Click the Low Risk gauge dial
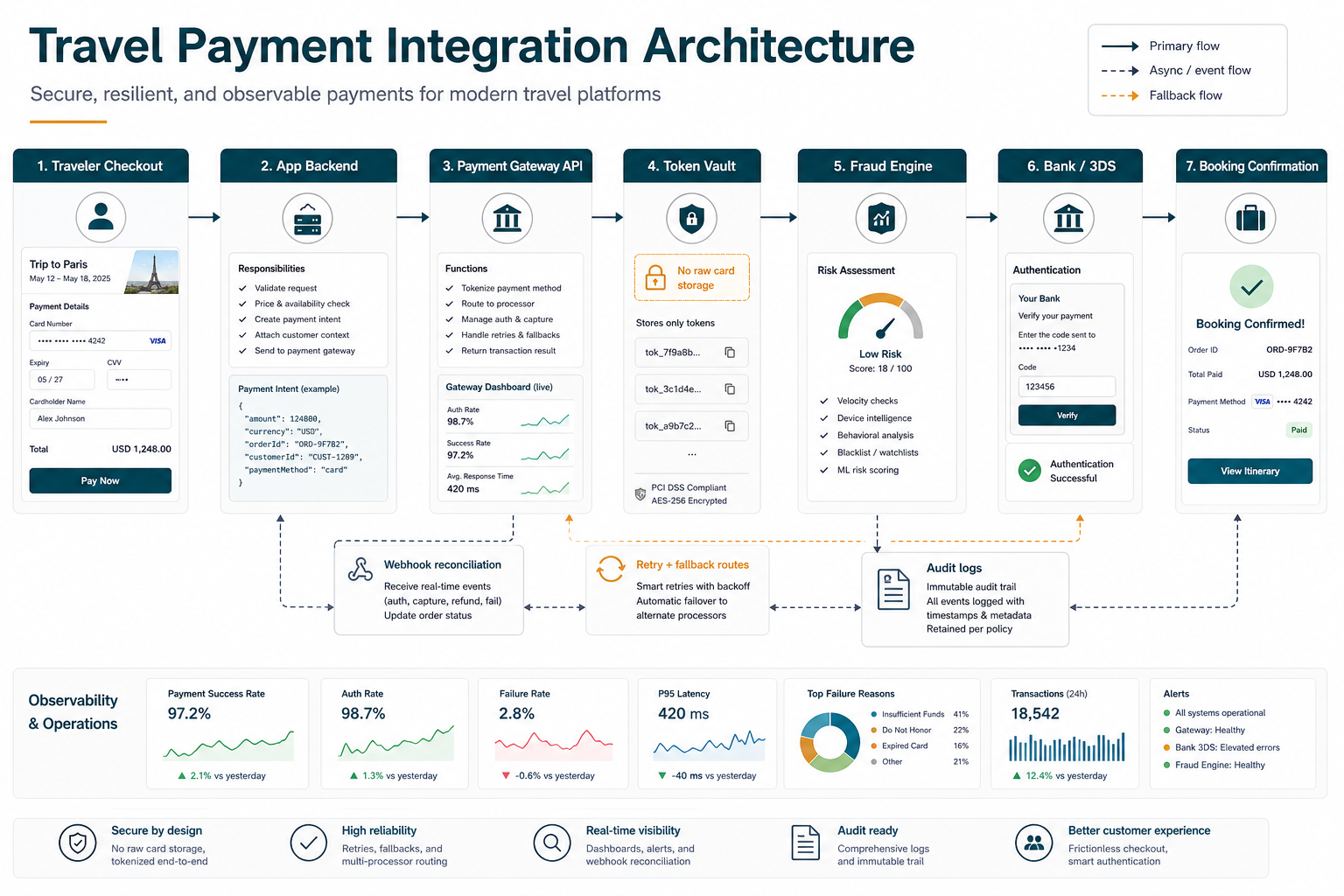The height and width of the screenshot is (896, 1344). tap(880, 317)
